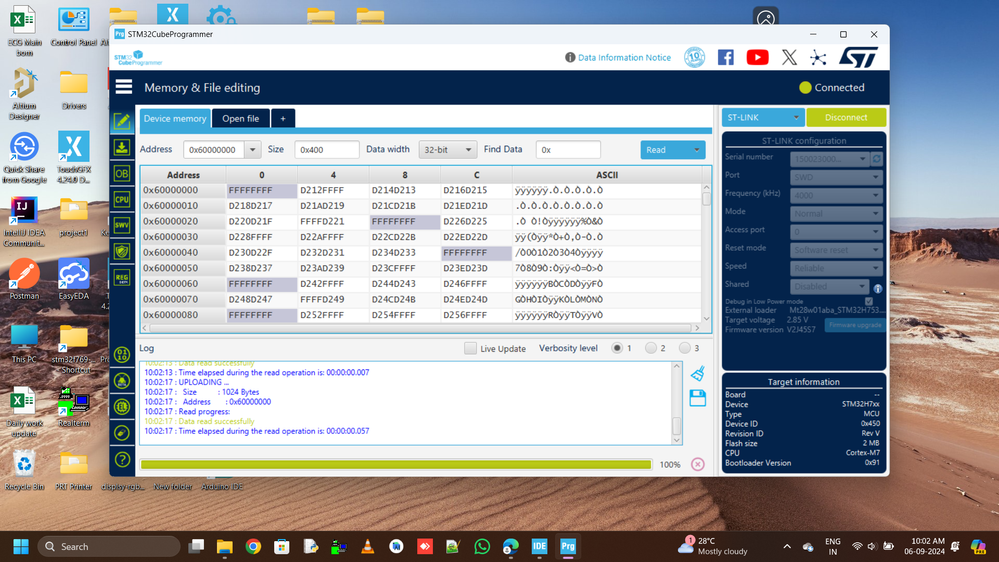Image resolution: width=999 pixels, height=562 pixels.
Task: Switch to the Open file tab
Action: point(240,119)
